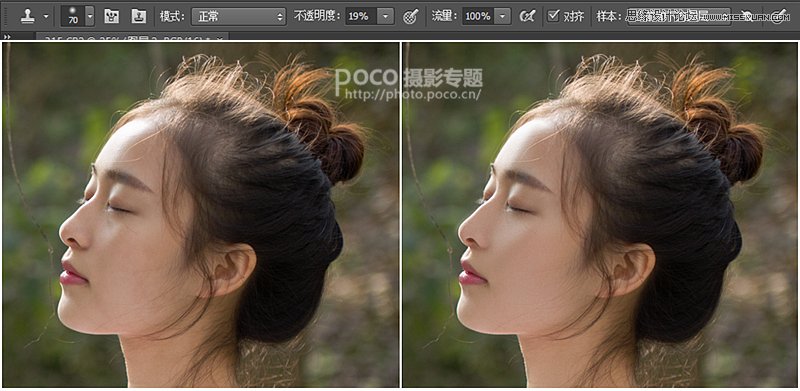Open the blend mode dropdown set to 正常
The image size is (800, 391).
238,16
